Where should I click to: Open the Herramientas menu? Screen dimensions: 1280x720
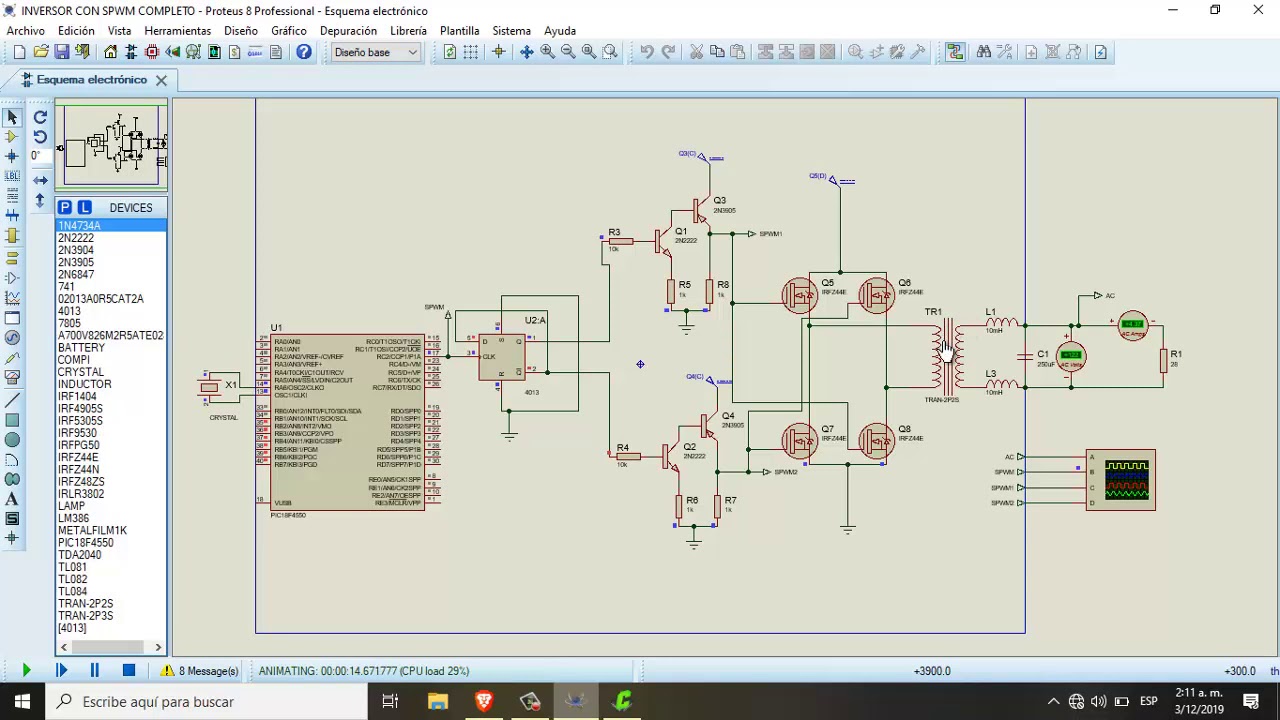pos(178,31)
